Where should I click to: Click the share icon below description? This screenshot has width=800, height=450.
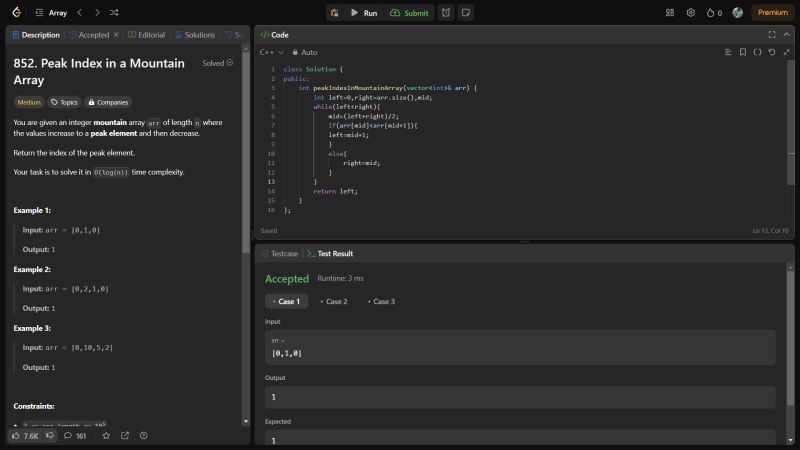pos(125,435)
